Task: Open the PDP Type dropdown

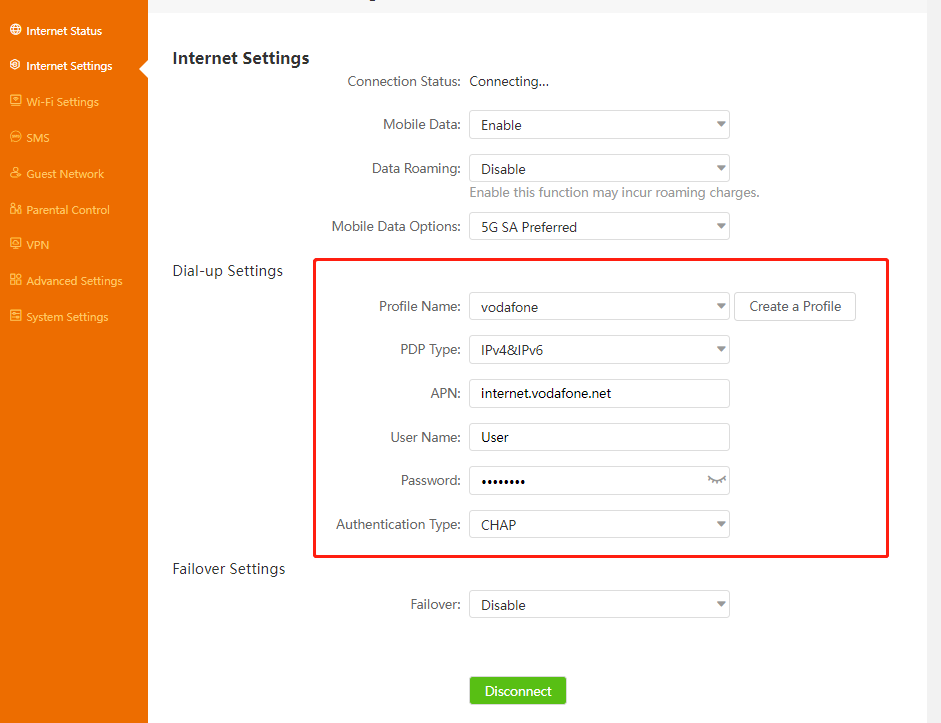Action: pos(599,350)
